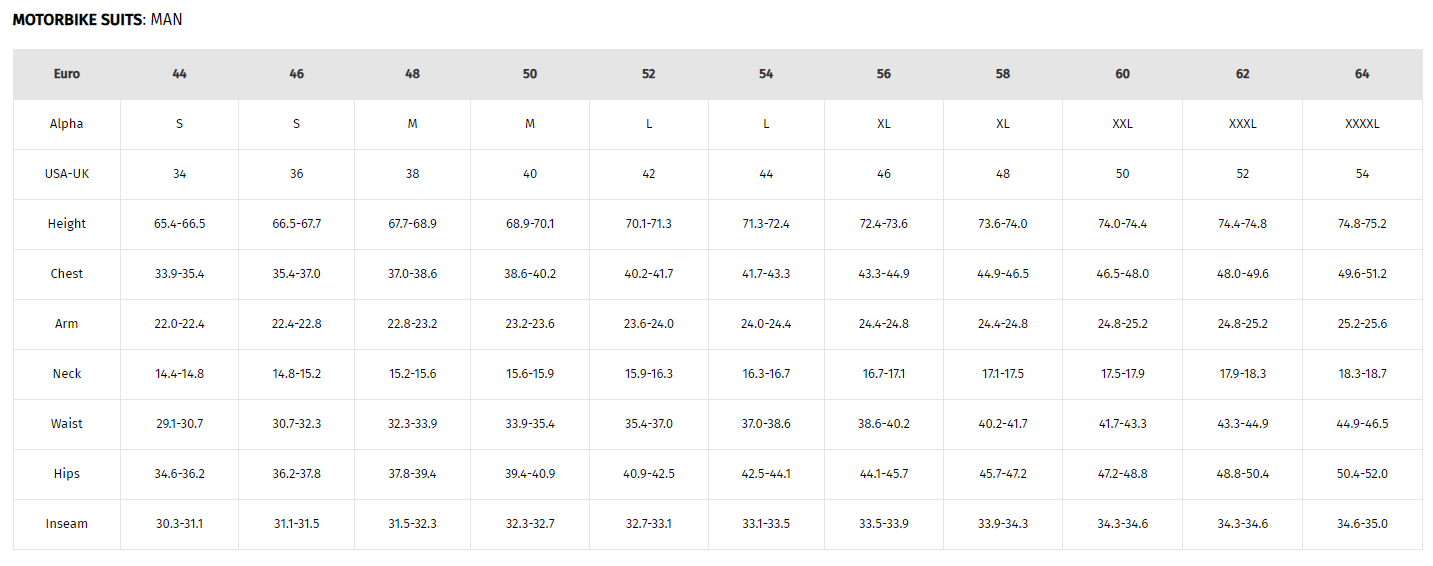Click the Waist row label

click(x=67, y=424)
